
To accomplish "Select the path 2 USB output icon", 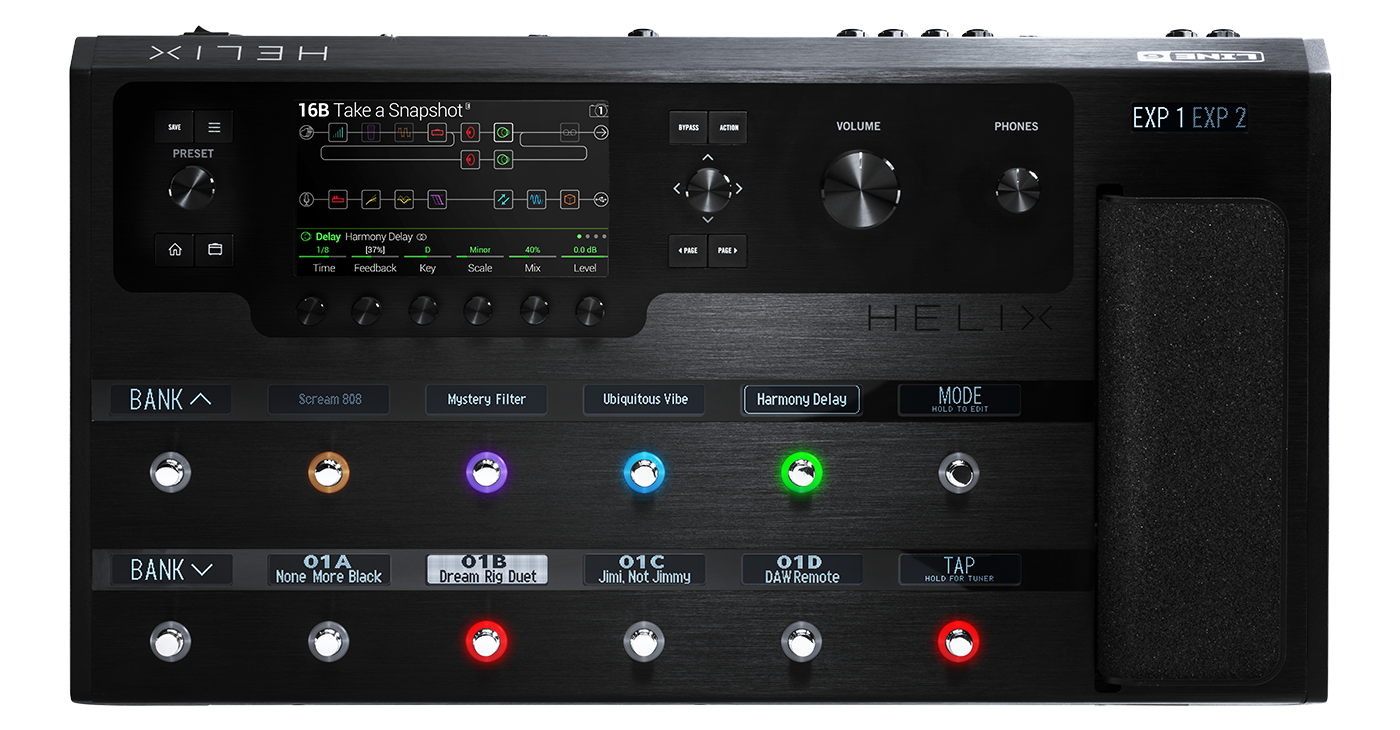I will 601,199.
